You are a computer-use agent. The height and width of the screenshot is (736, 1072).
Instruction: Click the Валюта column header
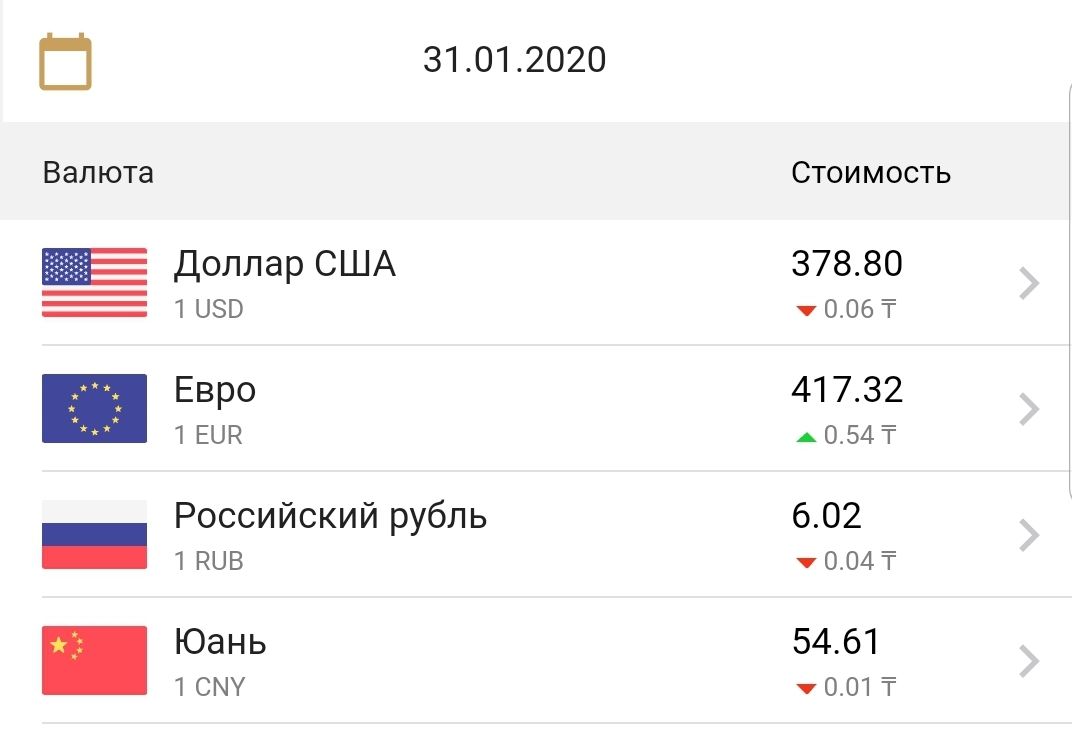(98, 172)
